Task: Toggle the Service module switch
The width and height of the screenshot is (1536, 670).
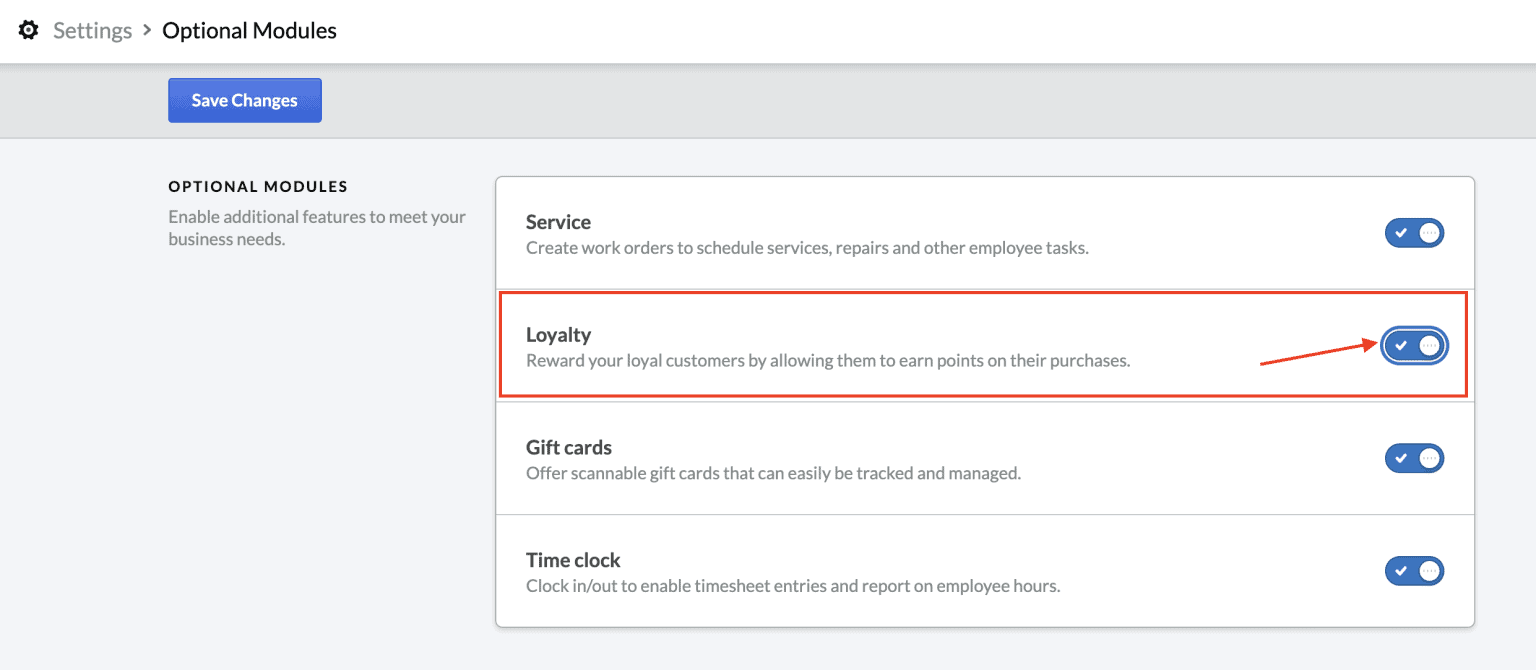Action: pyautogui.click(x=1414, y=232)
